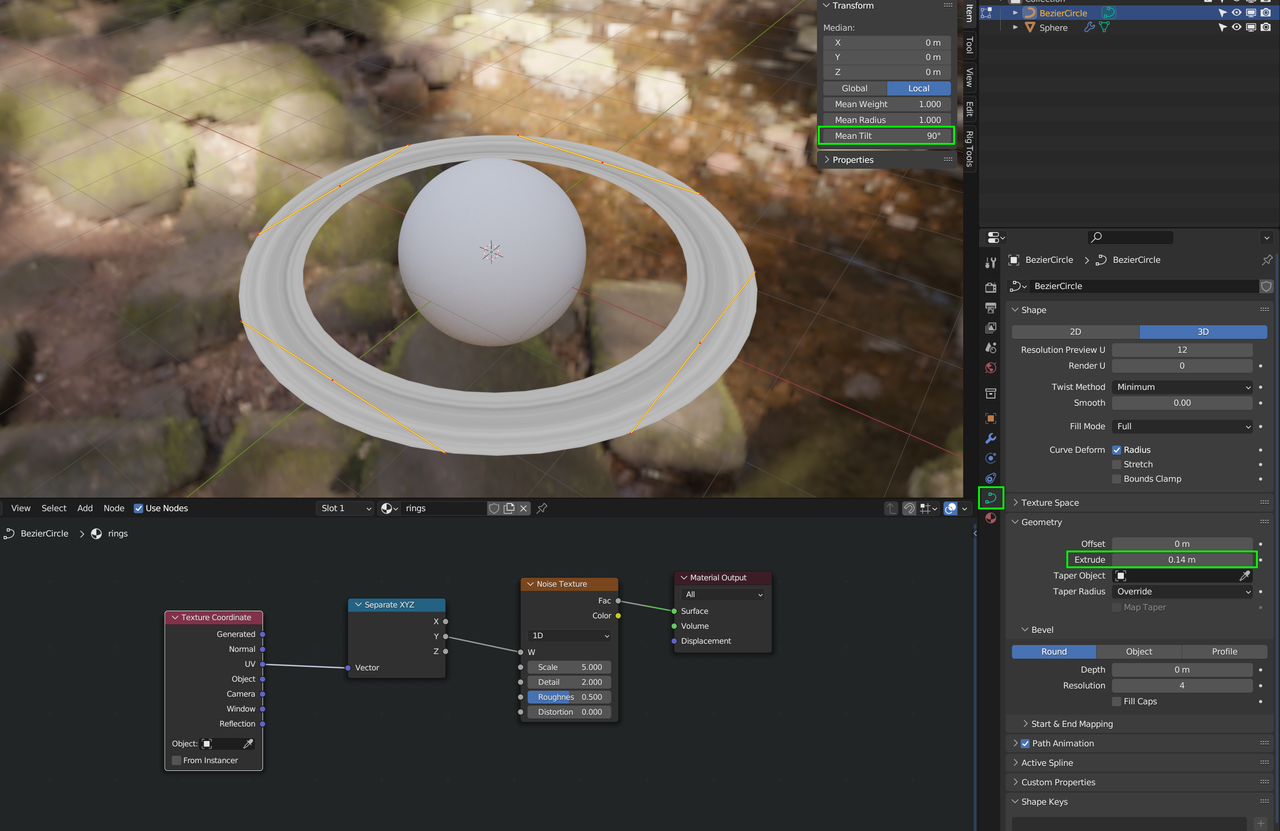Viewport: 1280px width, 831px height.
Task: Enable the Bounds Clamp checkbox
Action: pyautogui.click(x=1116, y=479)
